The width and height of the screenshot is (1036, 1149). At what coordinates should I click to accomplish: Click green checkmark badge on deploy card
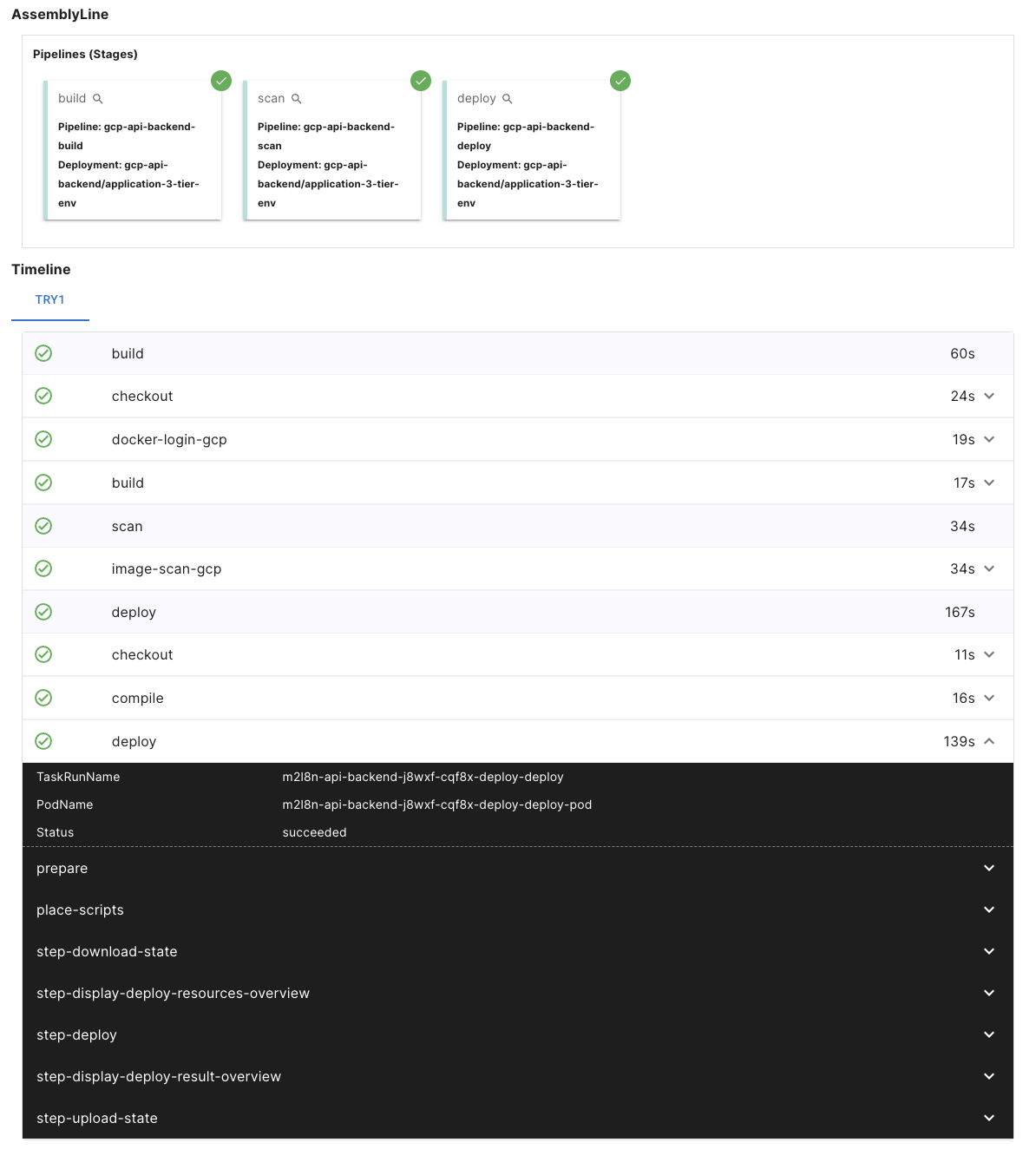(620, 81)
